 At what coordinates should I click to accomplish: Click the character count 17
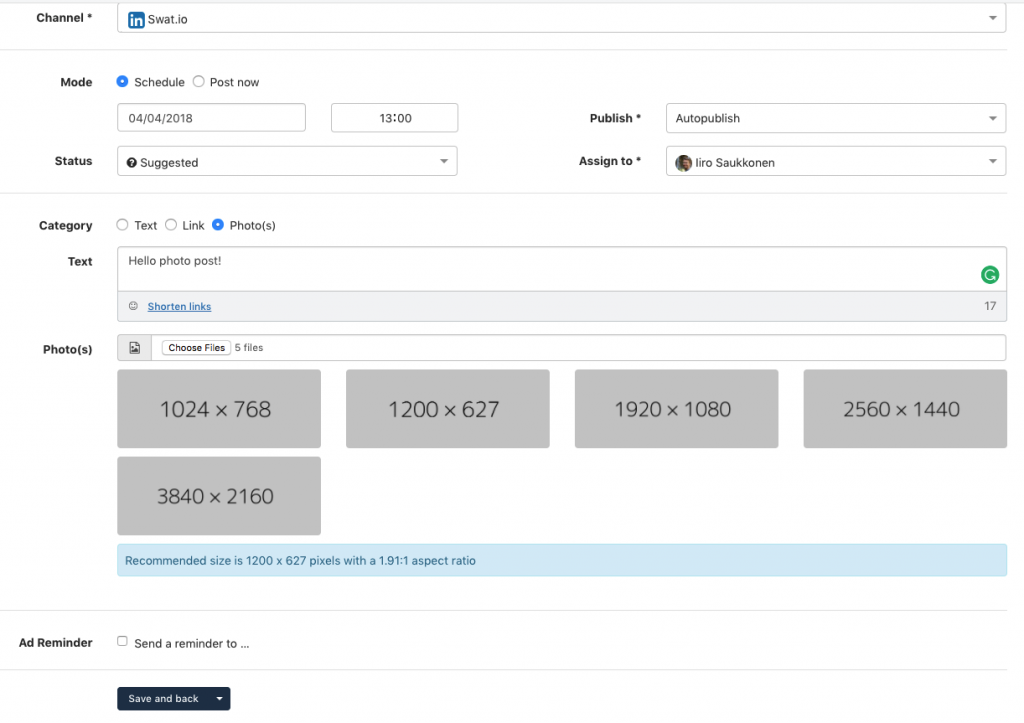click(990, 306)
